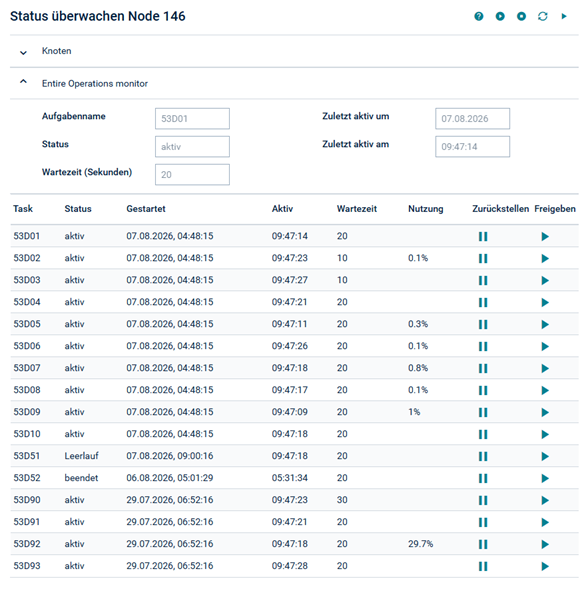Image resolution: width=586 pixels, height=595 pixels.
Task: Click the Task column header
Action: (x=23, y=209)
